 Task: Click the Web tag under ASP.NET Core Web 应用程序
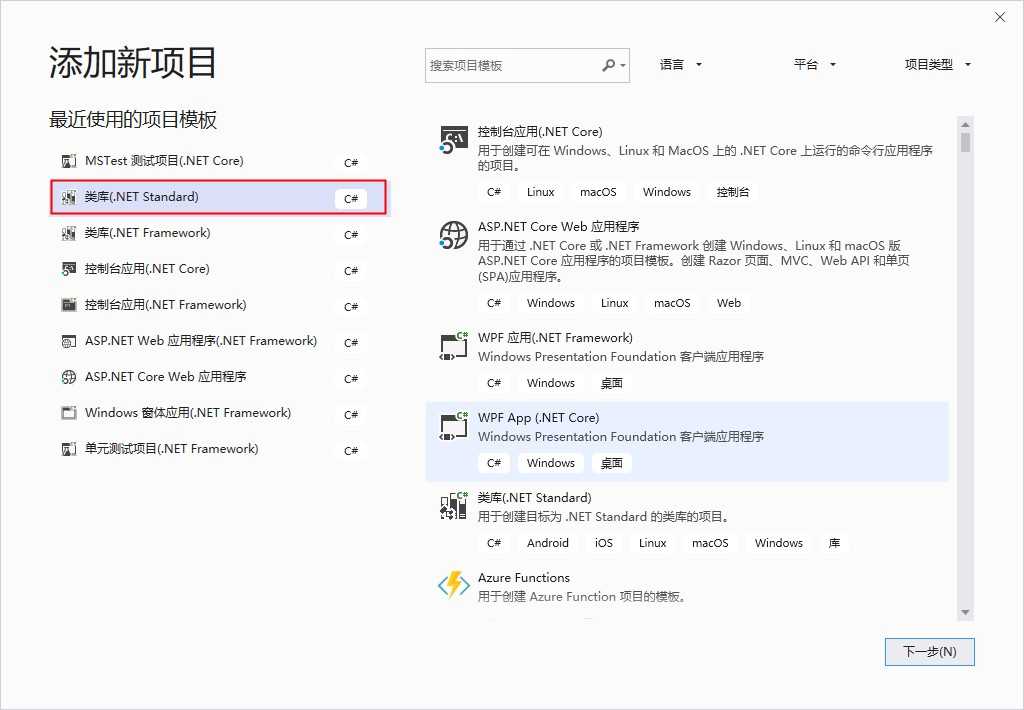click(729, 303)
